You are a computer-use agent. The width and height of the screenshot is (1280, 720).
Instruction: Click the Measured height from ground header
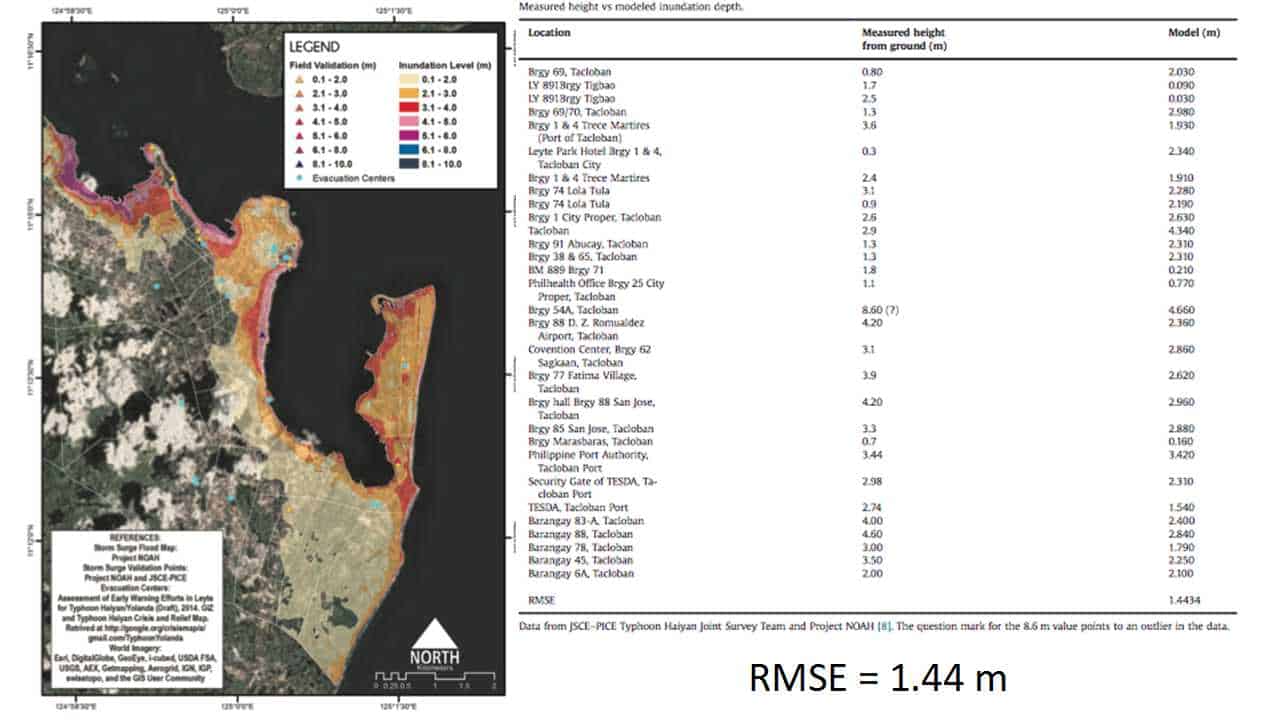pos(903,39)
